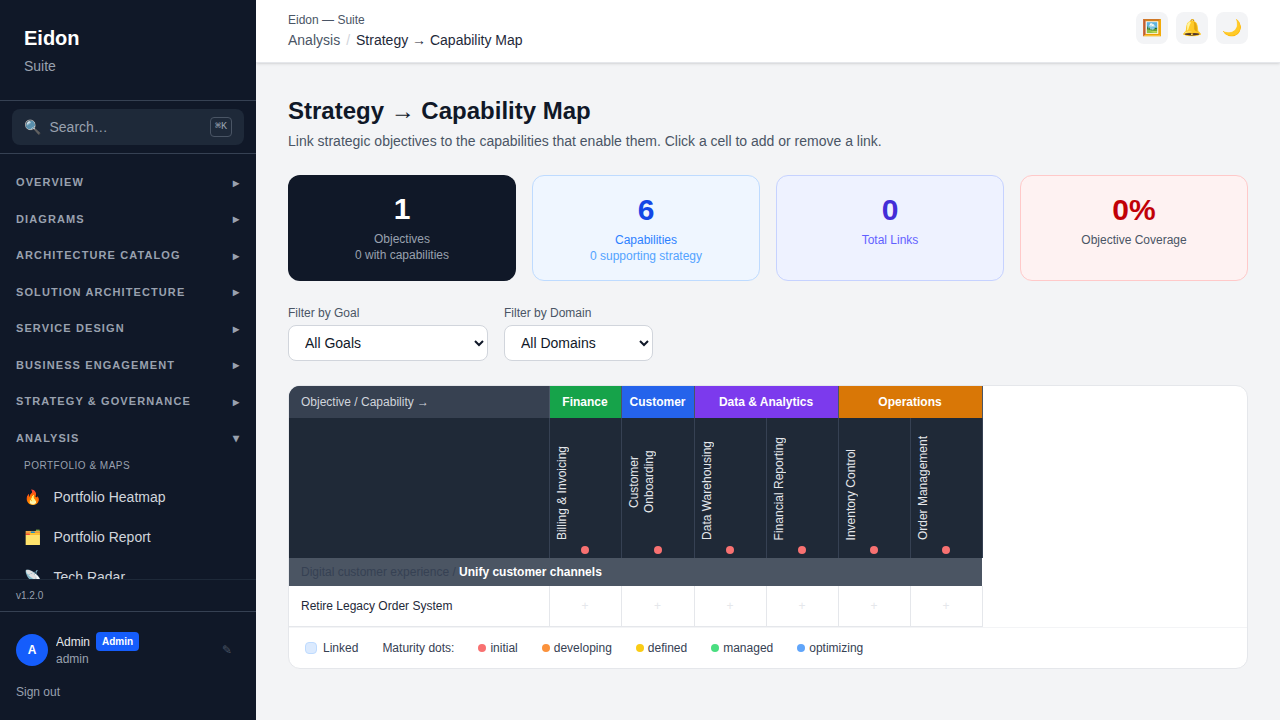The image size is (1280, 720).
Task: Click the Data & Analytics domain header
Action: (766, 402)
